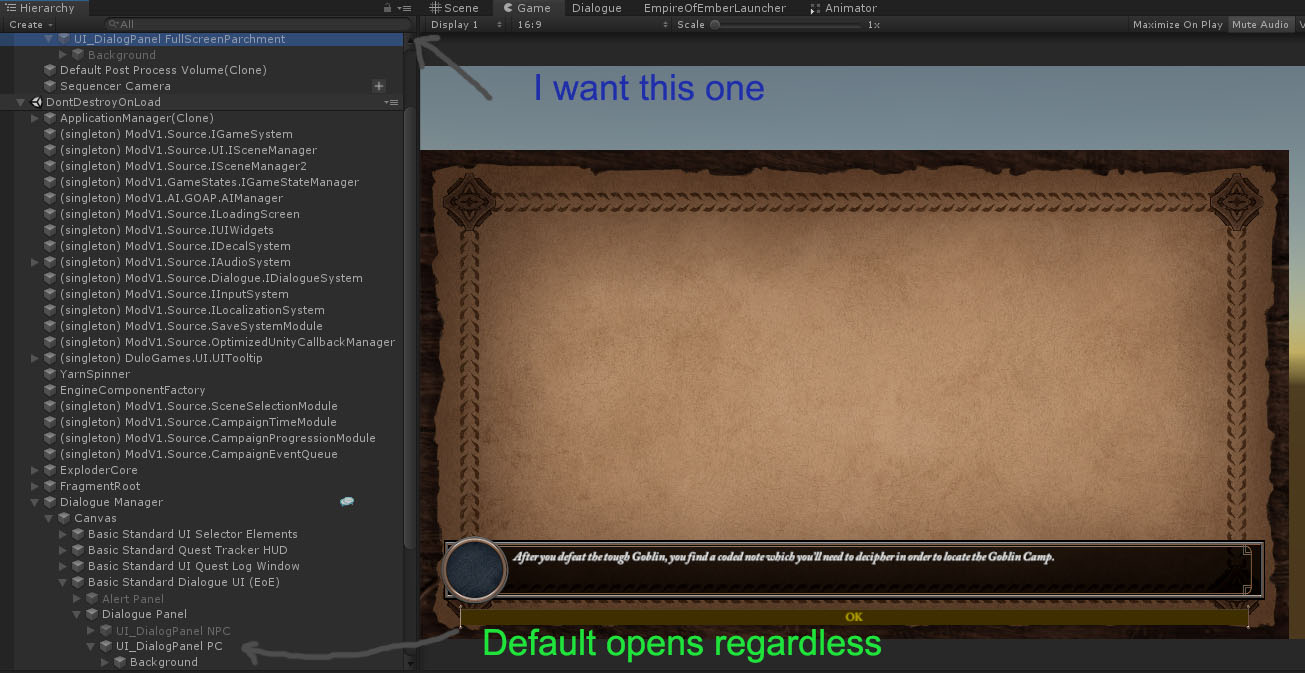
Task: Open the Display 1 dropdown
Action: (466, 24)
